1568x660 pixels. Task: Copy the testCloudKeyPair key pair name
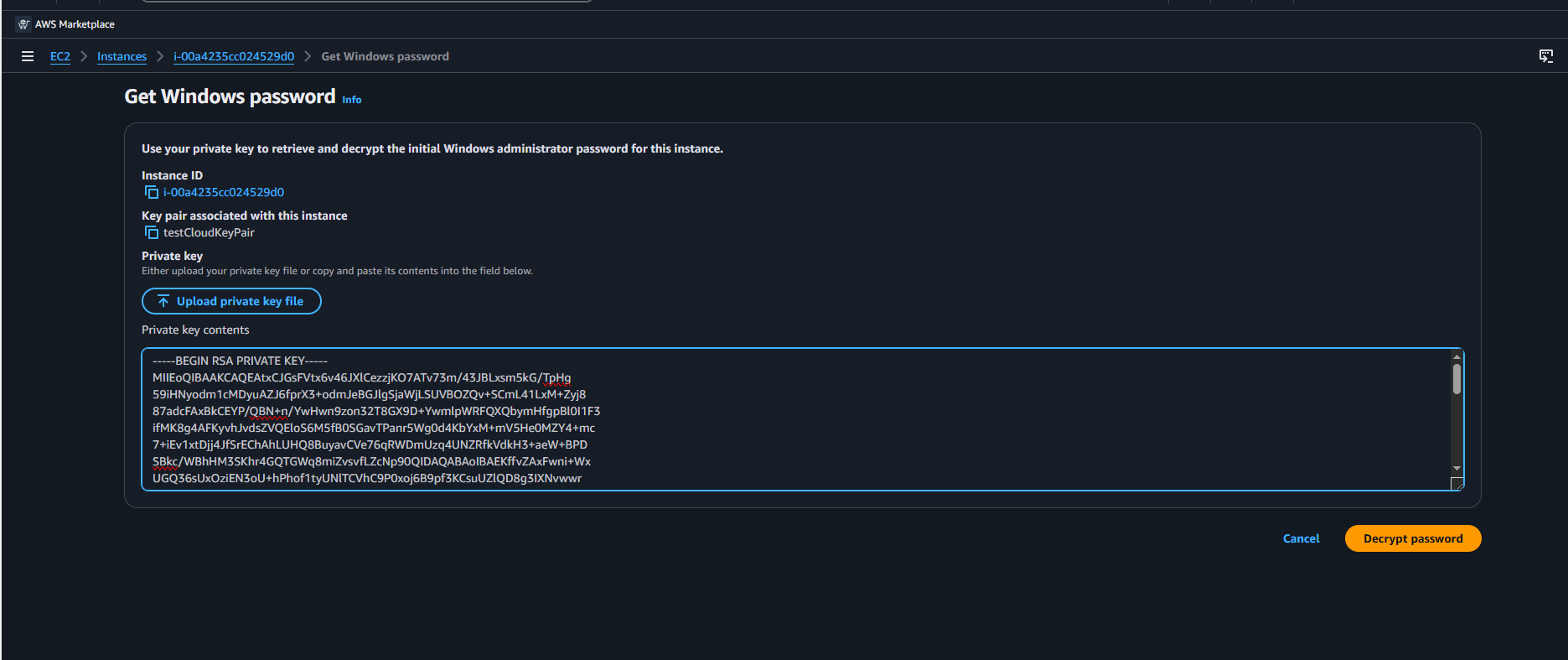152,232
